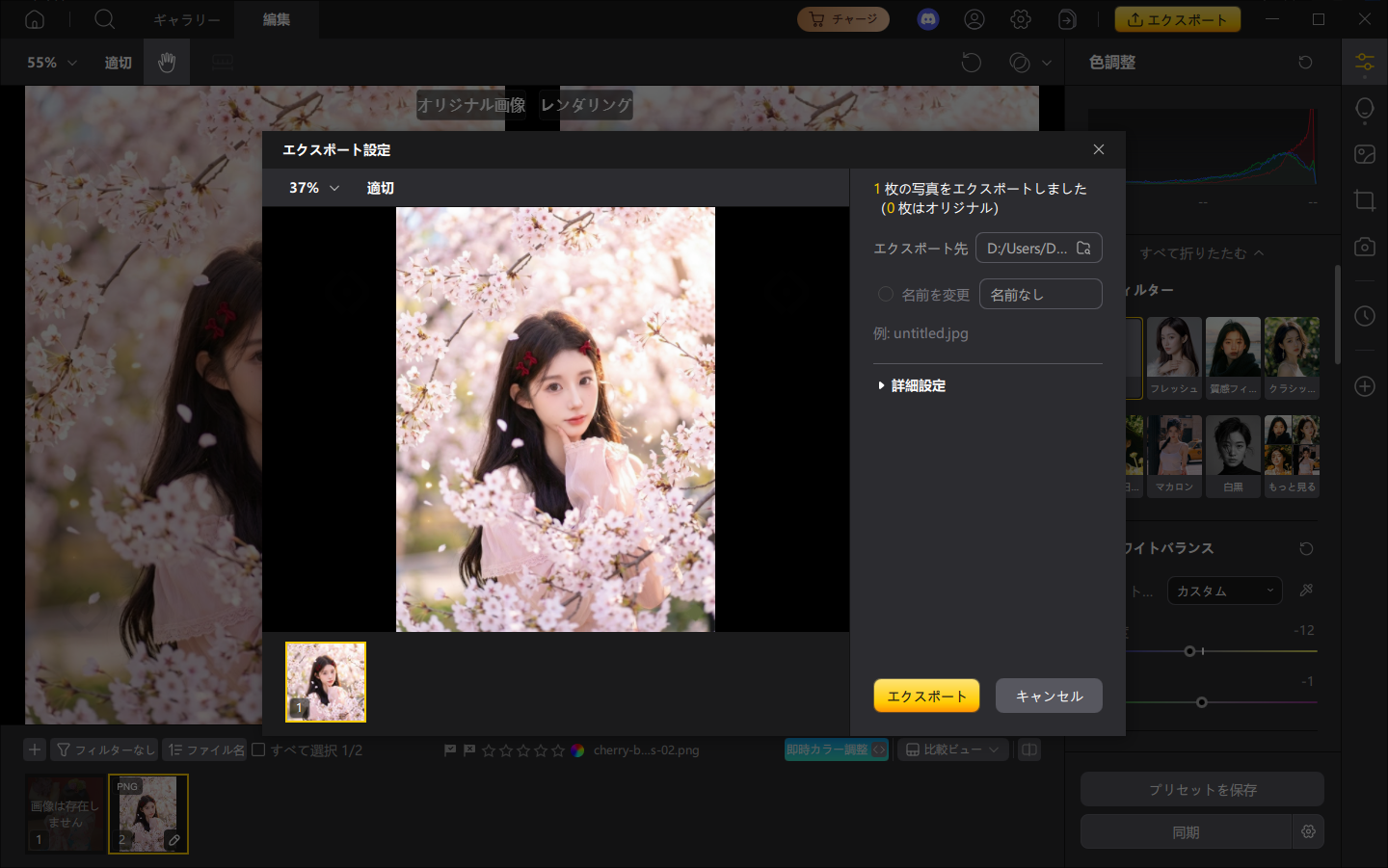
Task: Open the camera raw panel icon
Action: [x=1364, y=247]
